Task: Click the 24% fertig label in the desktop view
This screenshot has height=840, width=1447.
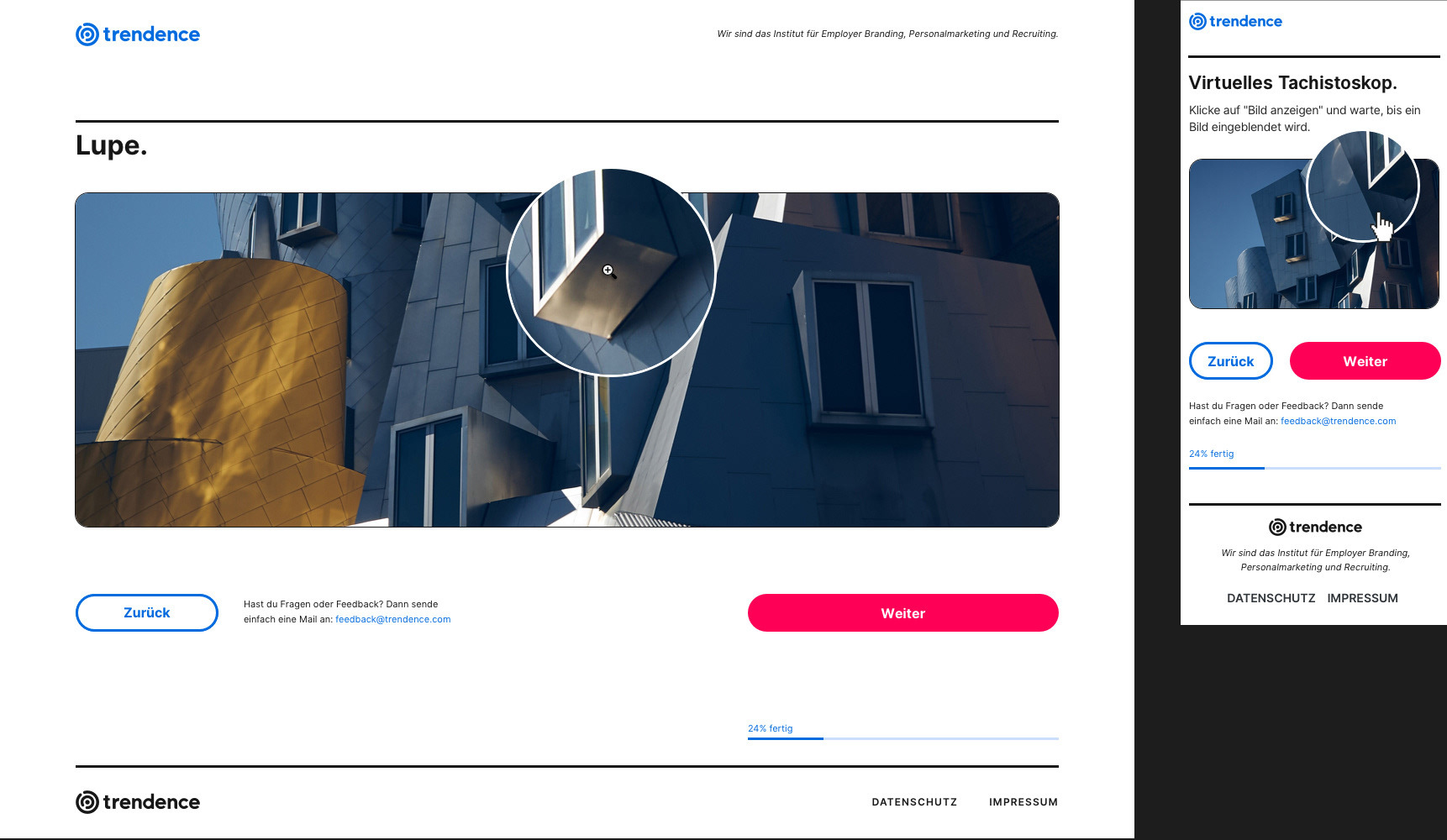Action: (x=771, y=728)
